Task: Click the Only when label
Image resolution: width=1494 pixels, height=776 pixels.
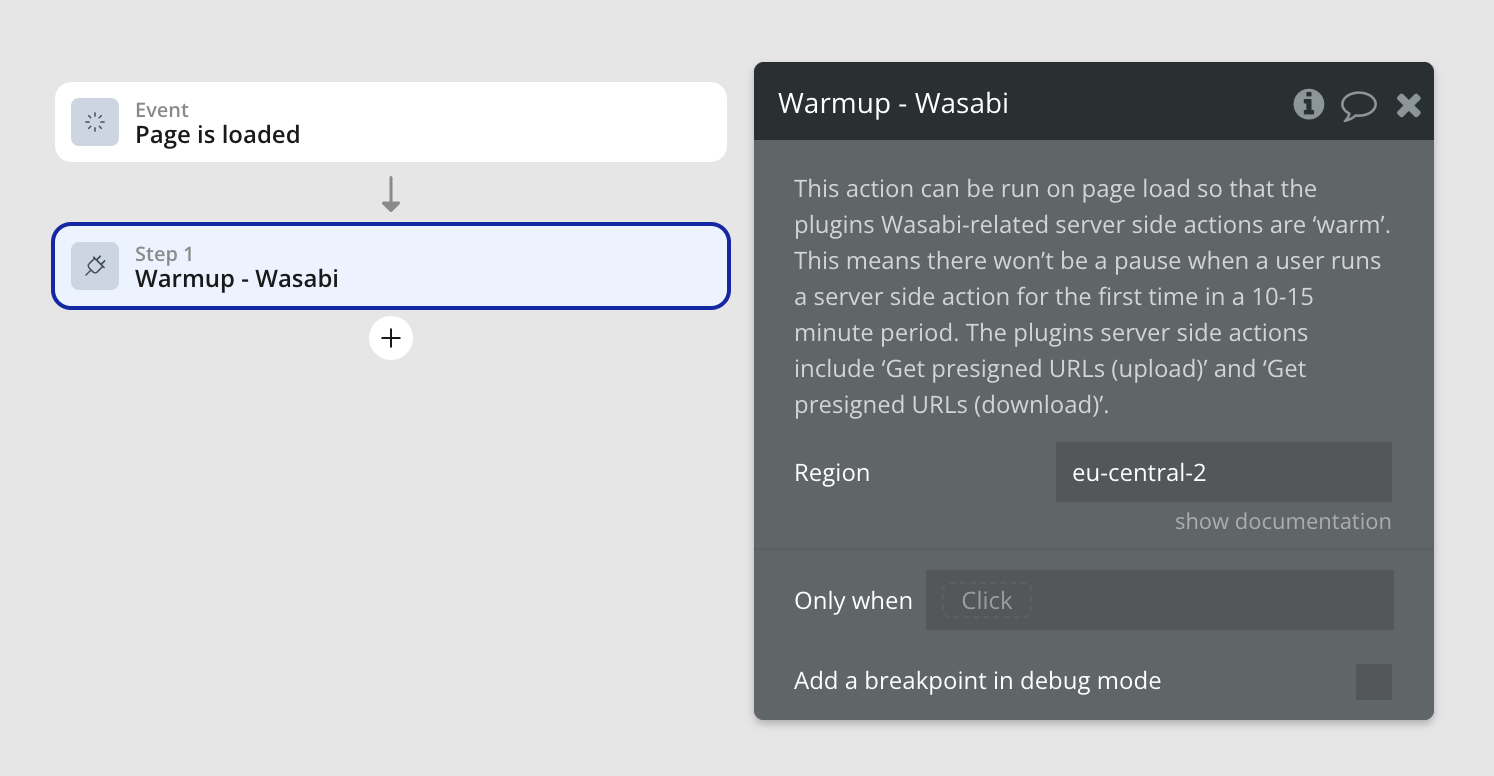Action: point(853,601)
